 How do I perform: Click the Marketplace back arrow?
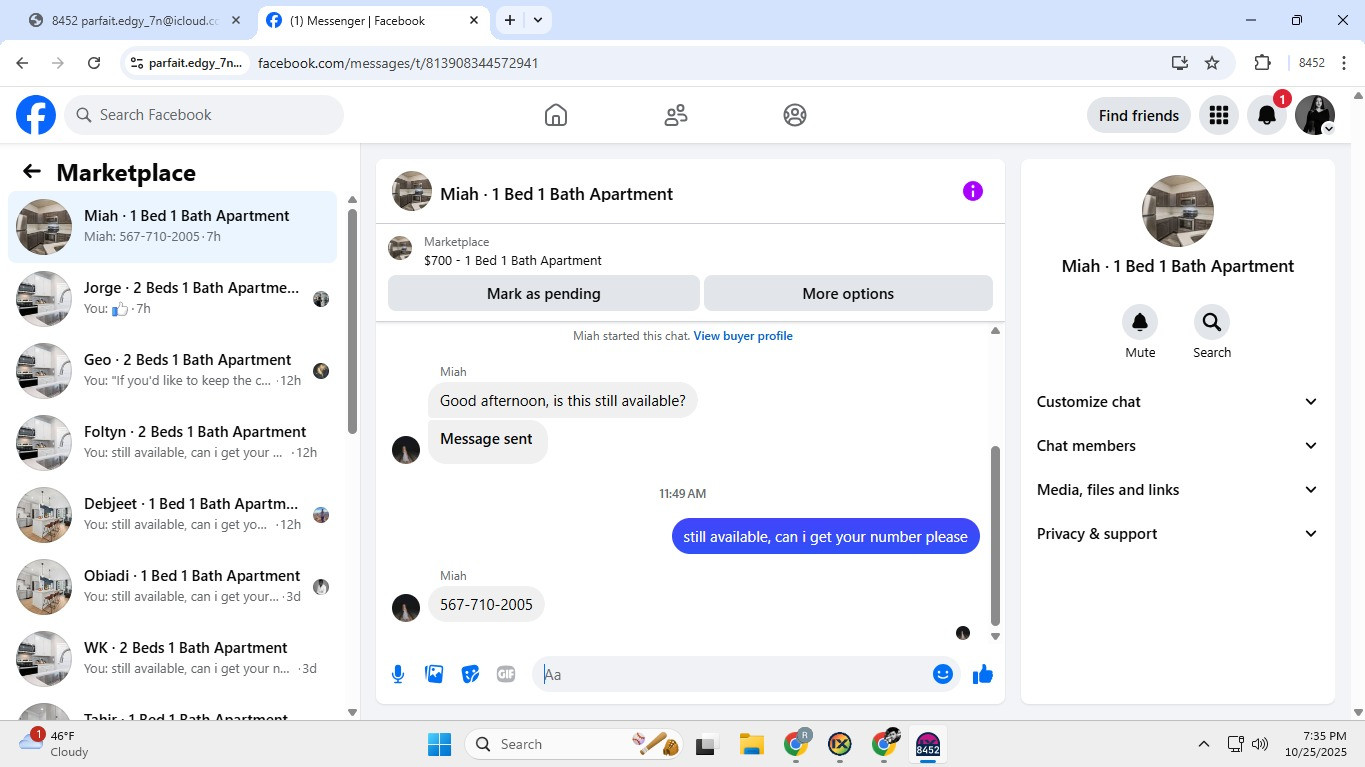click(x=32, y=172)
